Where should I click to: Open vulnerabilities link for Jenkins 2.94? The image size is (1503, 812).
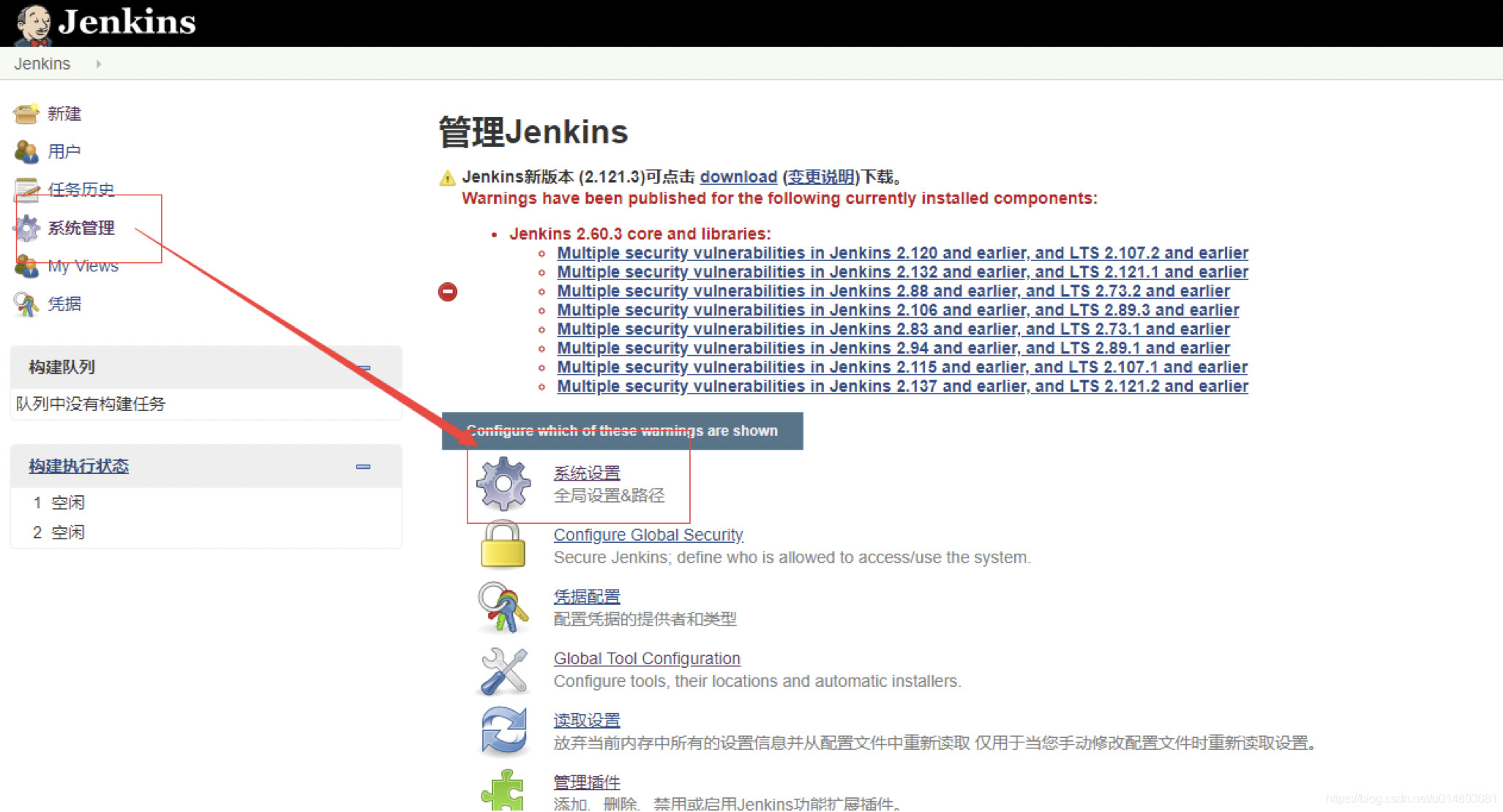[x=893, y=348]
